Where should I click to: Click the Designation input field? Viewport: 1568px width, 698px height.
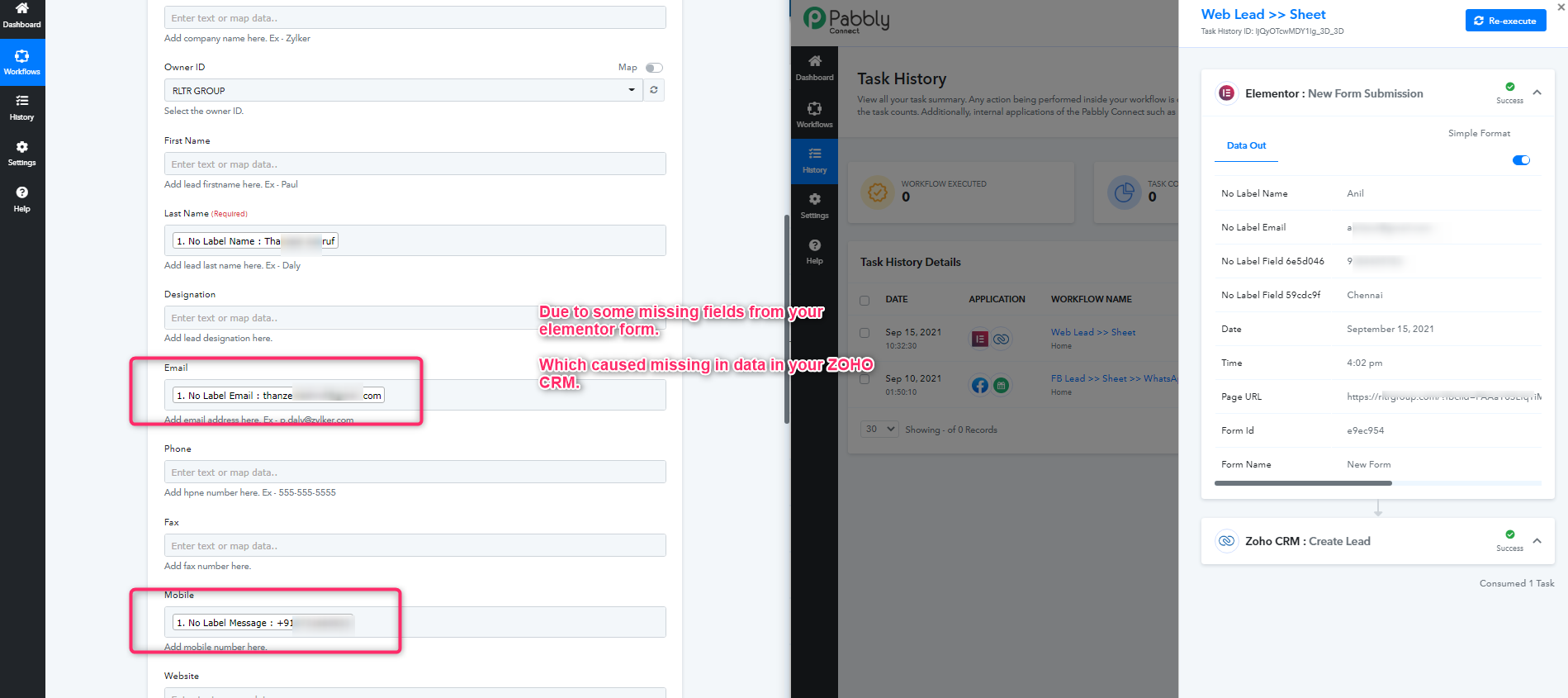[415, 317]
